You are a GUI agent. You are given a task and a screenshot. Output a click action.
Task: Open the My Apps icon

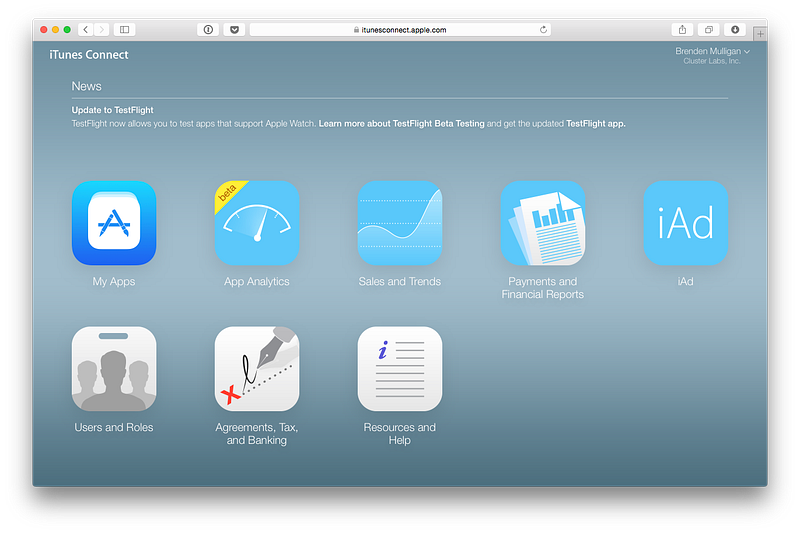tap(114, 223)
